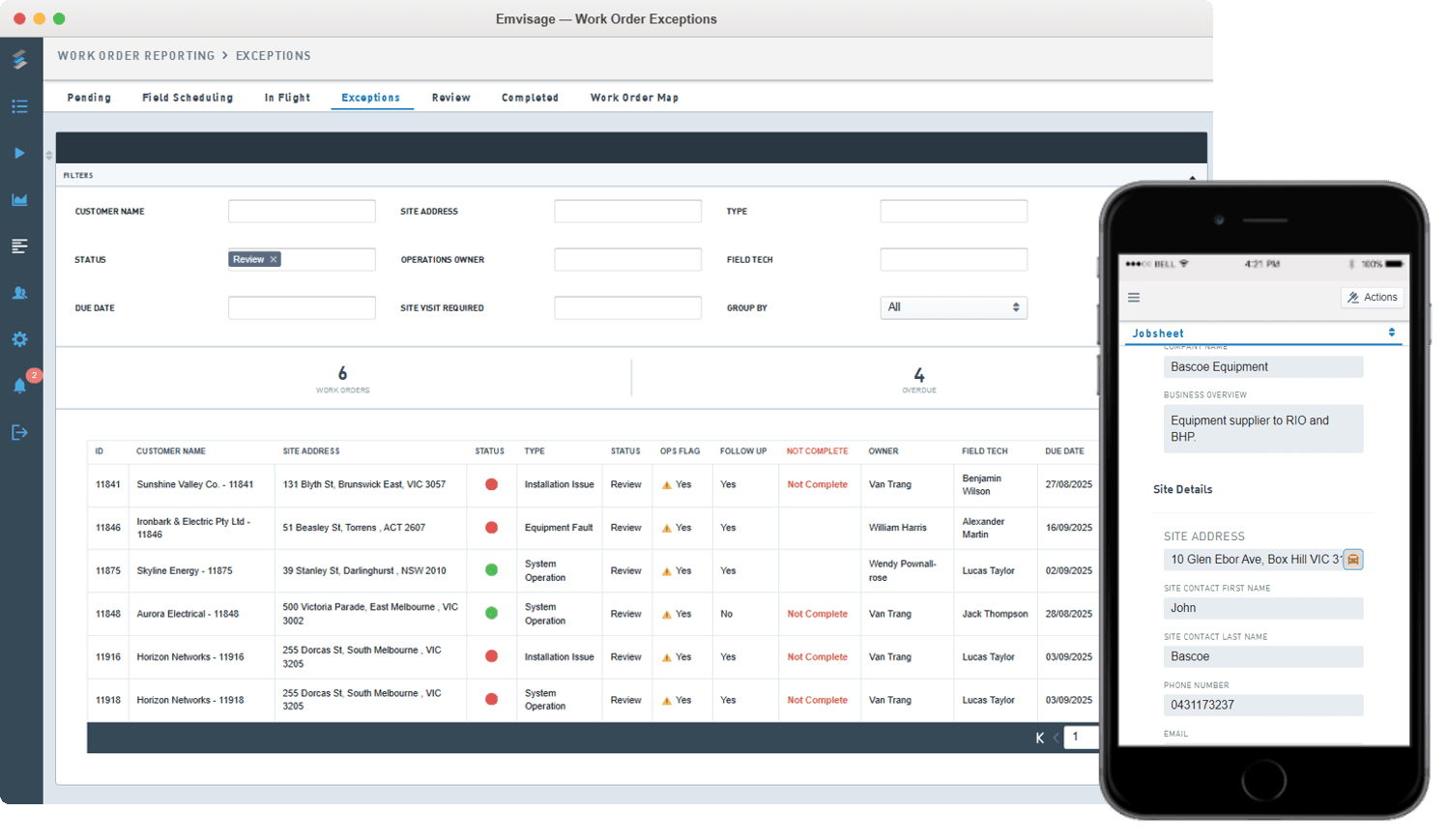Click the logout icon in sidebar

(19, 432)
